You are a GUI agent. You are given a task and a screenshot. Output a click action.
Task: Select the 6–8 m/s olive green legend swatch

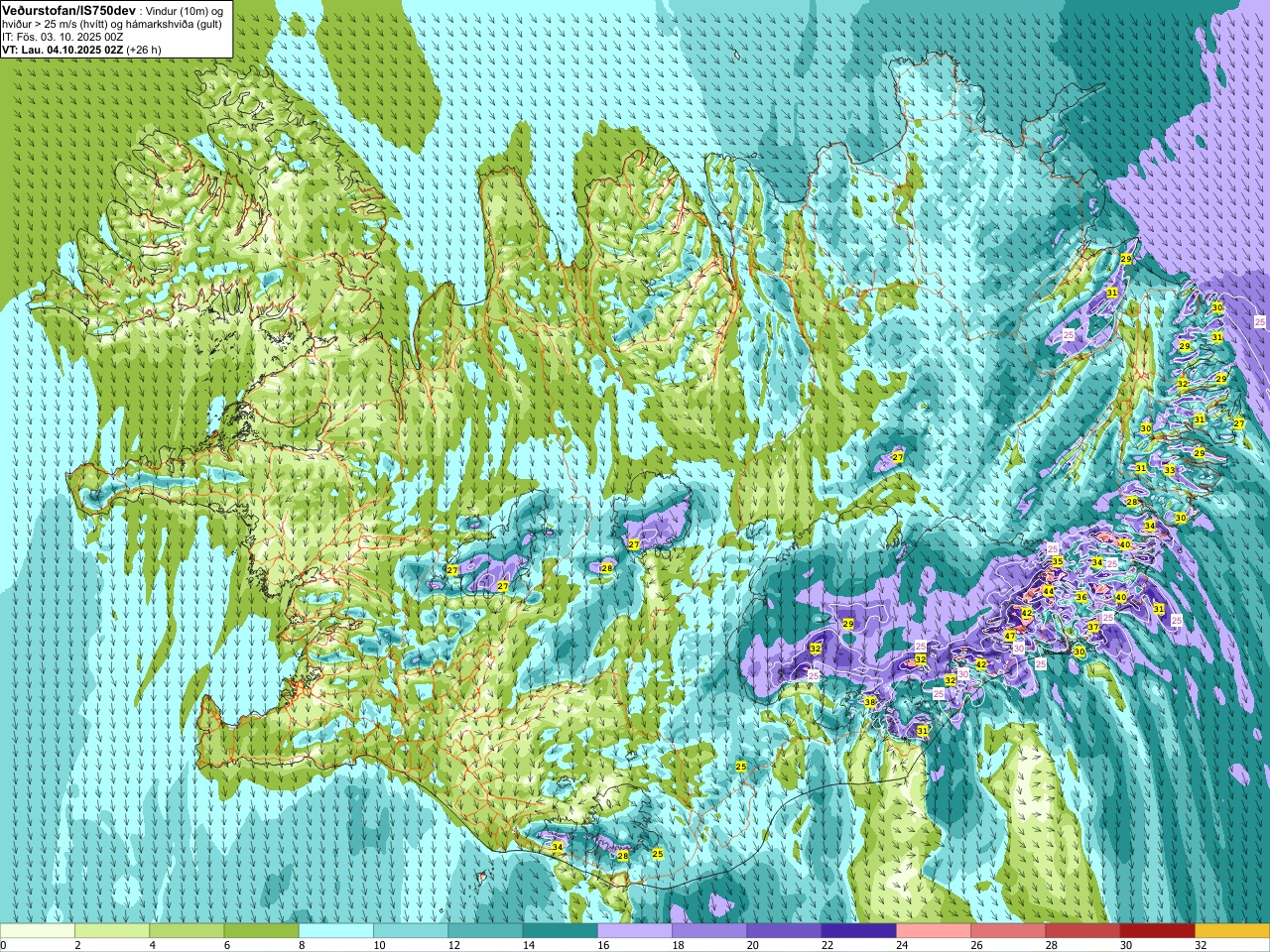tap(261, 931)
